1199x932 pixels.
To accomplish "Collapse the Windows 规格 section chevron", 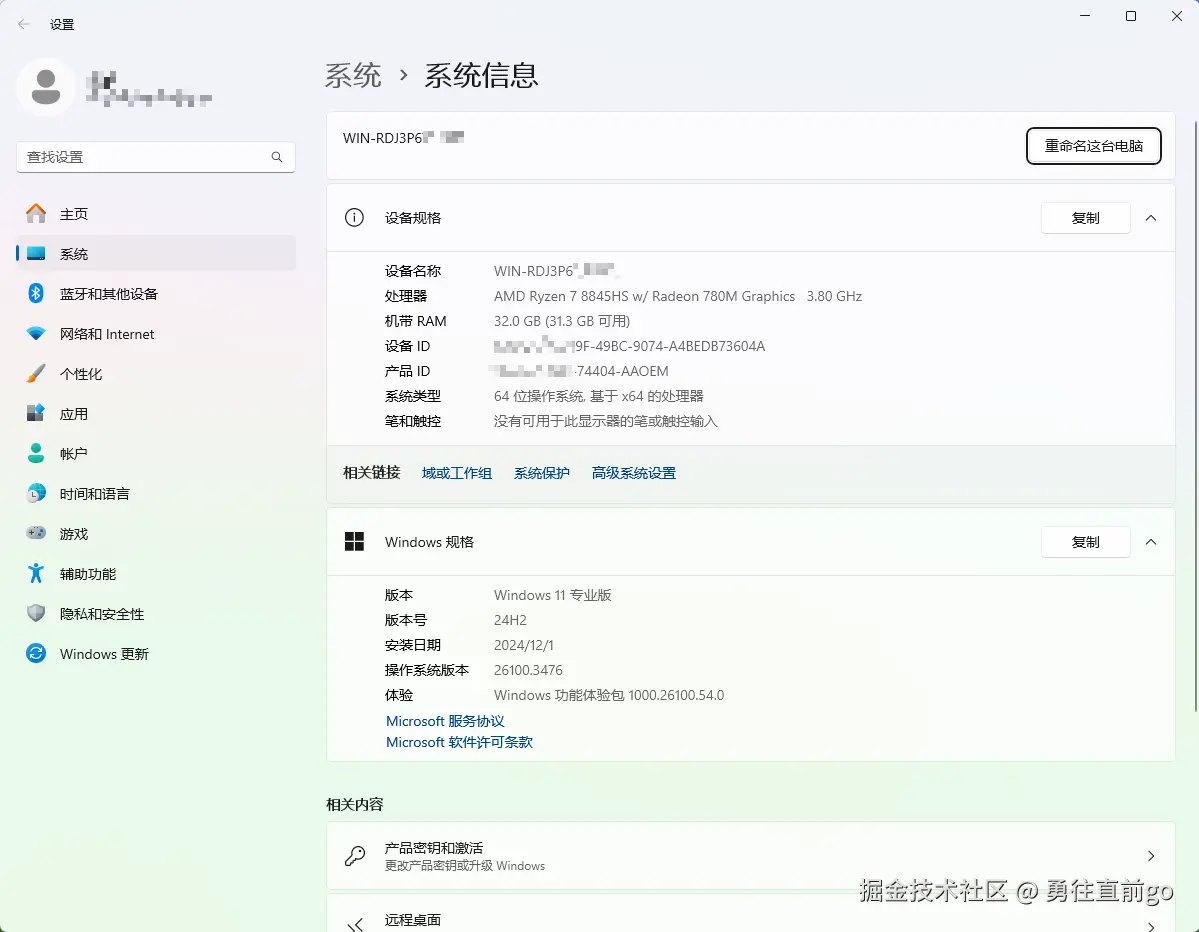I will pyautogui.click(x=1150, y=542).
